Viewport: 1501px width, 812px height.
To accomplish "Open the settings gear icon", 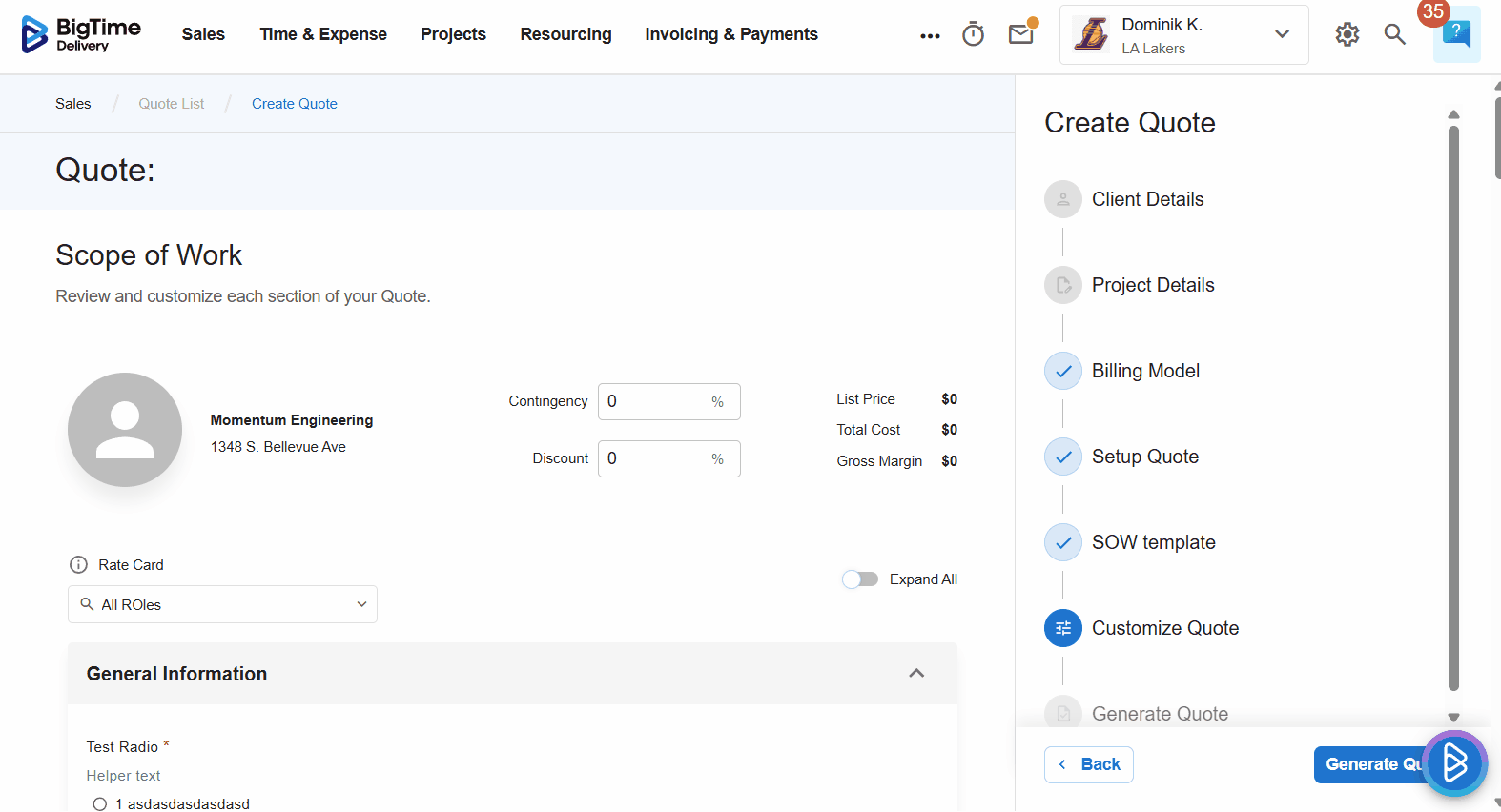I will [1347, 34].
